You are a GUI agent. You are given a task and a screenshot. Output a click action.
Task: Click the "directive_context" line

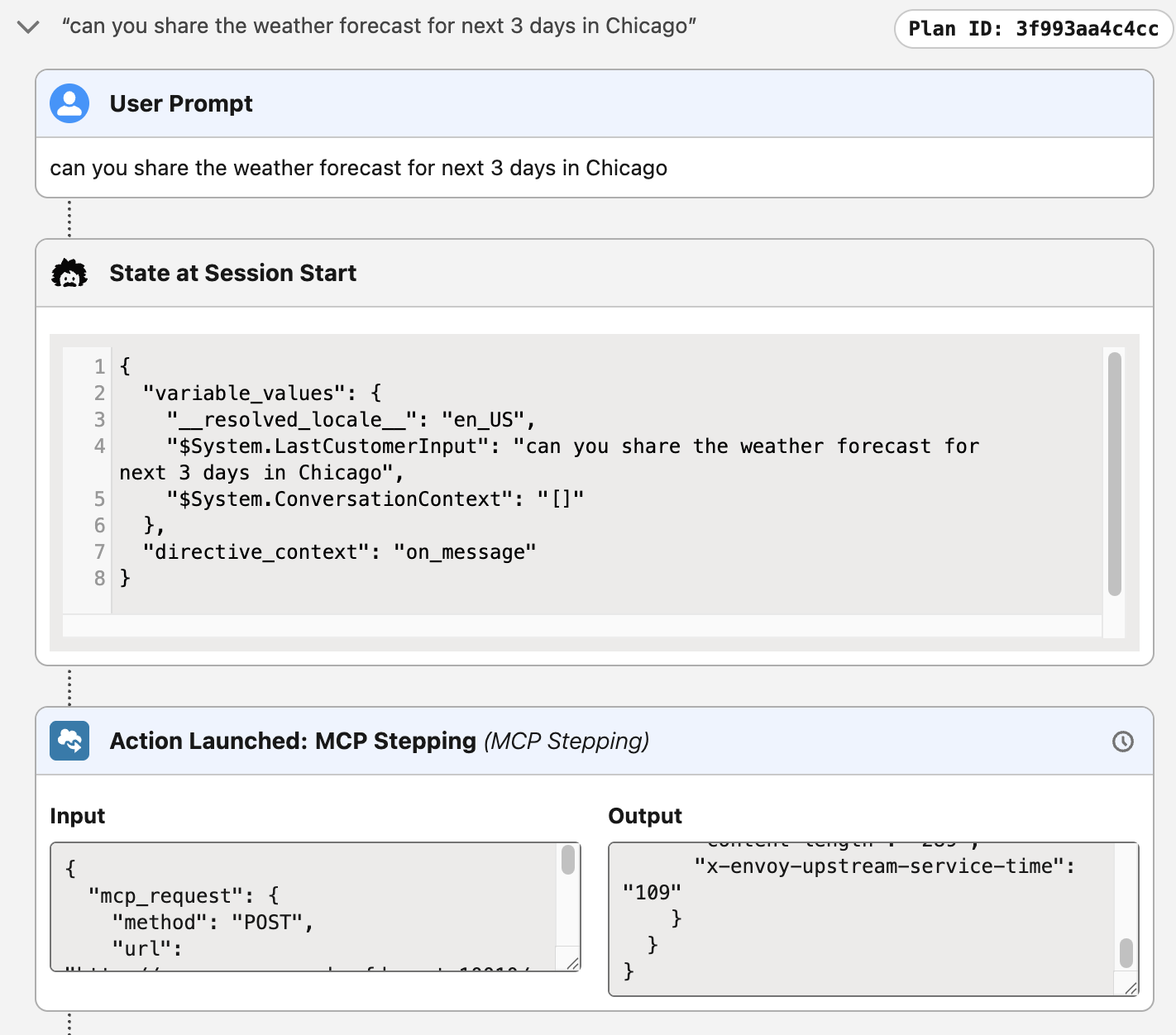339,551
